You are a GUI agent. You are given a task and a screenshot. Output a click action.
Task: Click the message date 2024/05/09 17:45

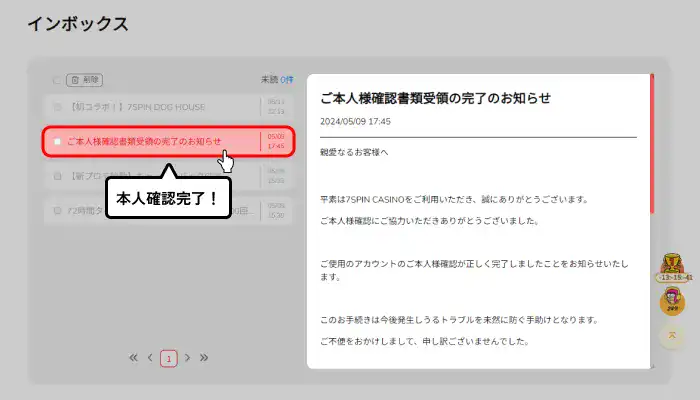[x=355, y=121]
